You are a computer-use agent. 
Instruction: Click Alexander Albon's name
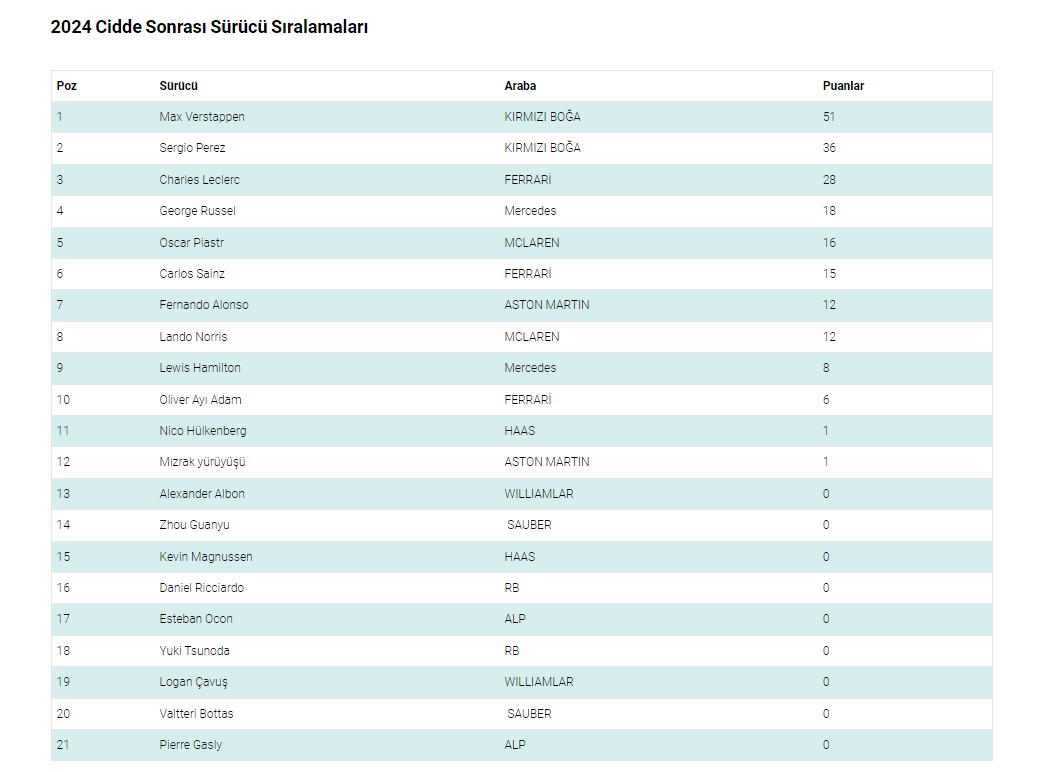point(202,494)
